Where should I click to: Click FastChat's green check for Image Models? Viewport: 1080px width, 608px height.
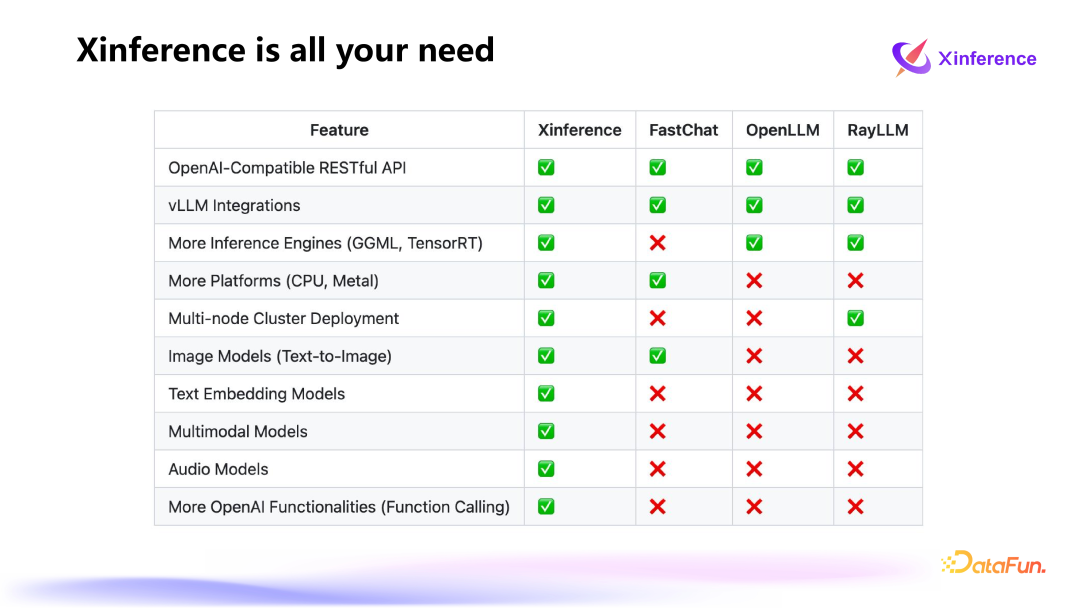click(x=657, y=356)
